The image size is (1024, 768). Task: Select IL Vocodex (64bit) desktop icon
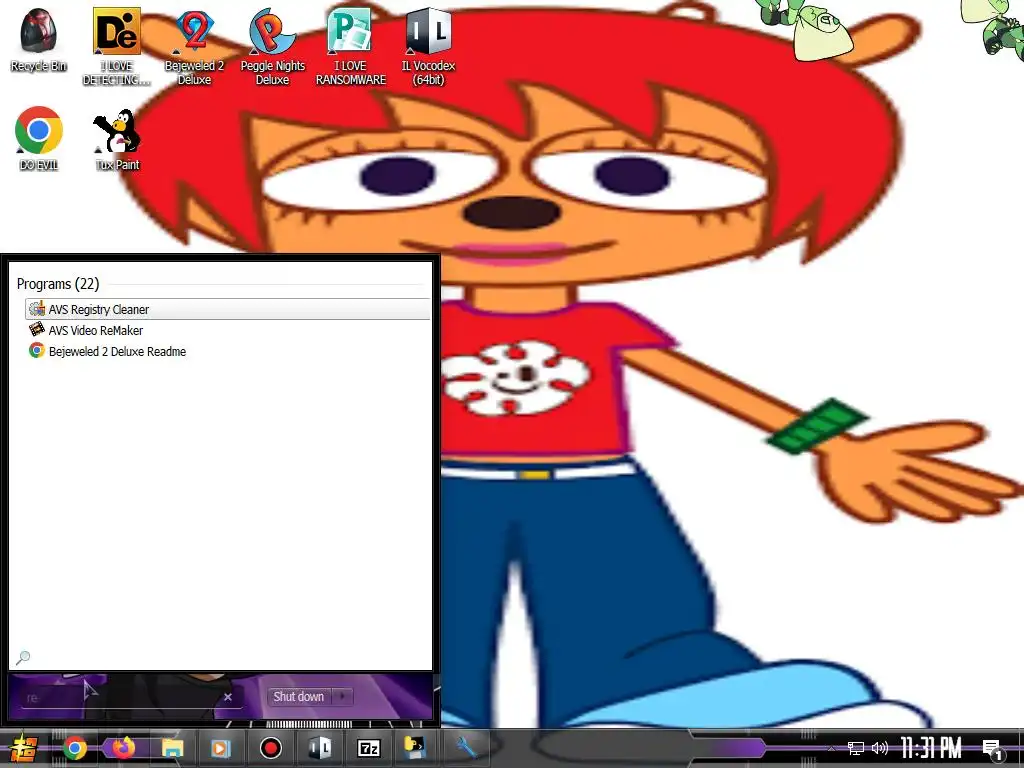click(428, 47)
